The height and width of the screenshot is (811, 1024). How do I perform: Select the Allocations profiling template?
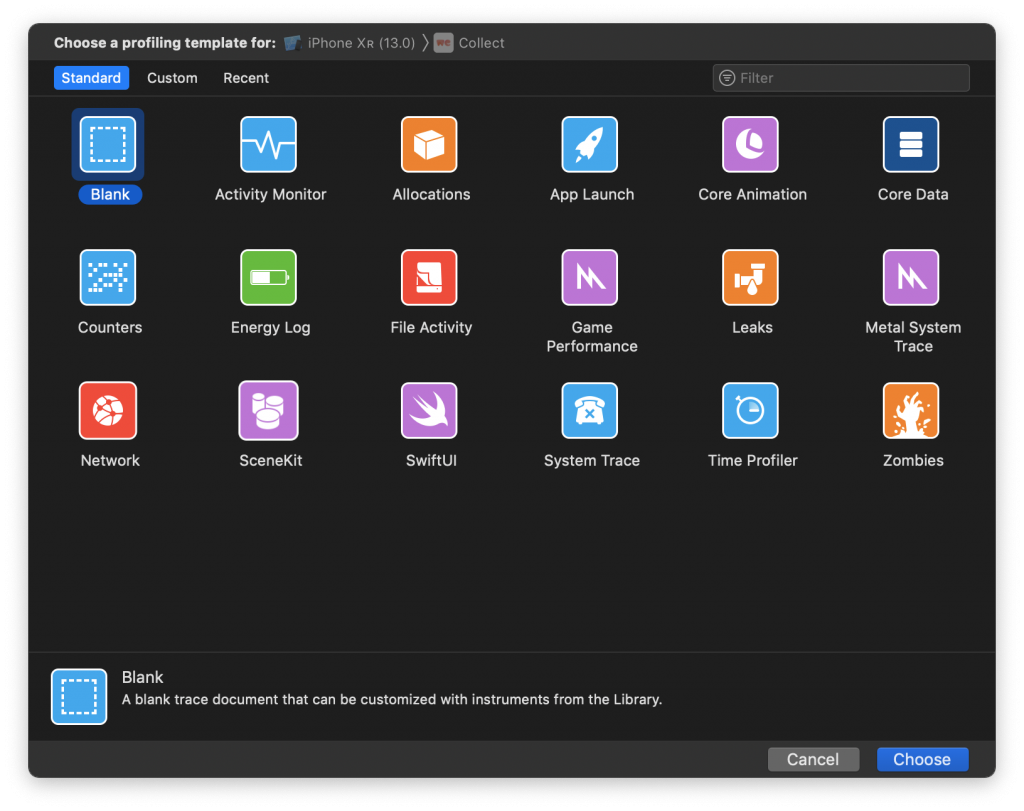pyautogui.click(x=430, y=144)
